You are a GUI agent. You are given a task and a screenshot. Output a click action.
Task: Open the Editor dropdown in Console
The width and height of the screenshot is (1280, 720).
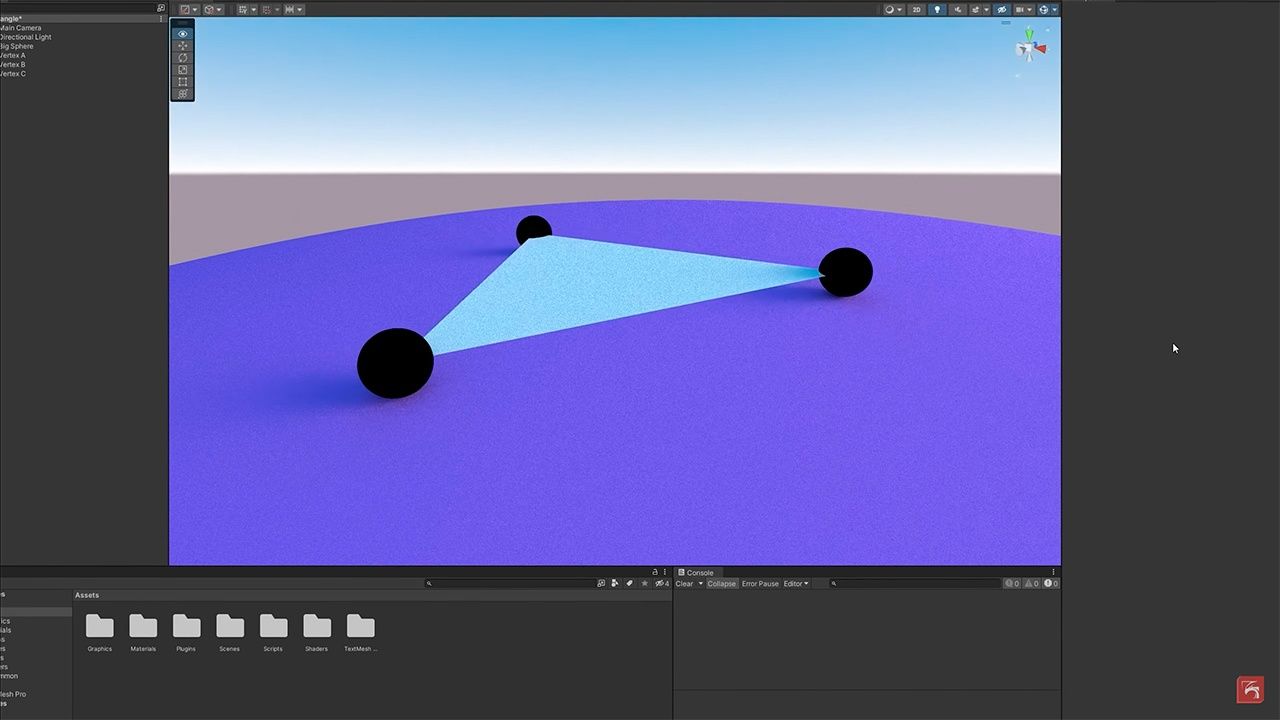(x=796, y=584)
